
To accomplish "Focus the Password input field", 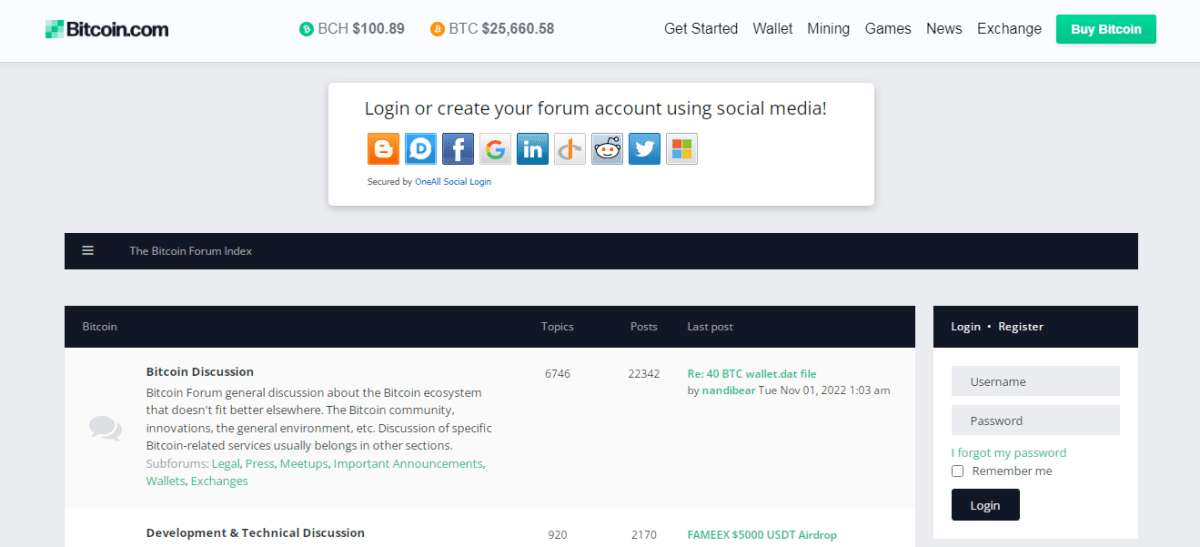I will (1035, 420).
